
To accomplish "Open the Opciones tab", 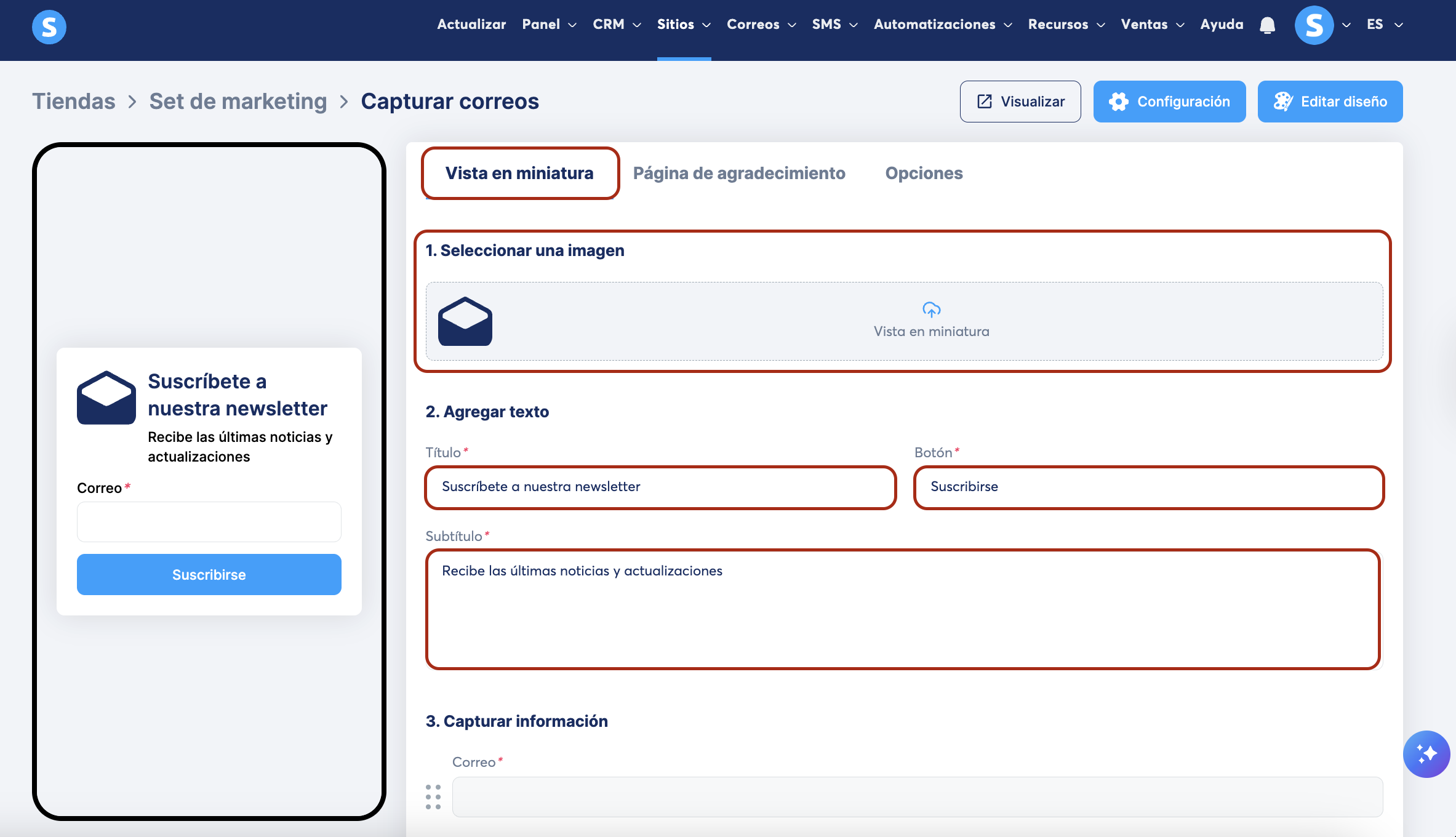I will click(x=924, y=174).
